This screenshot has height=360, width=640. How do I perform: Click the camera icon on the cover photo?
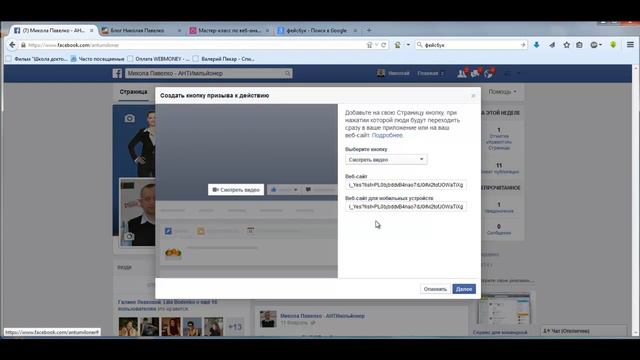pyautogui.click(x=130, y=118)
